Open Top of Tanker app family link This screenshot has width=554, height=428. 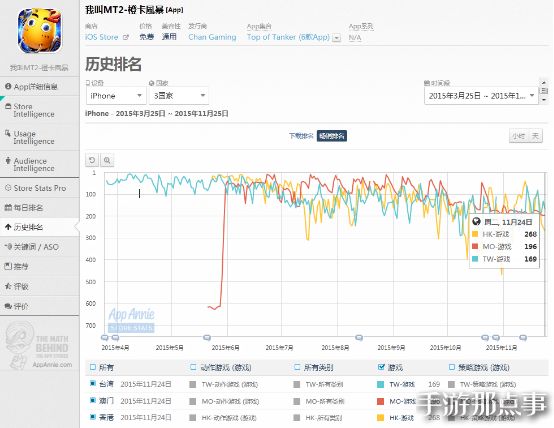[288, 37]
